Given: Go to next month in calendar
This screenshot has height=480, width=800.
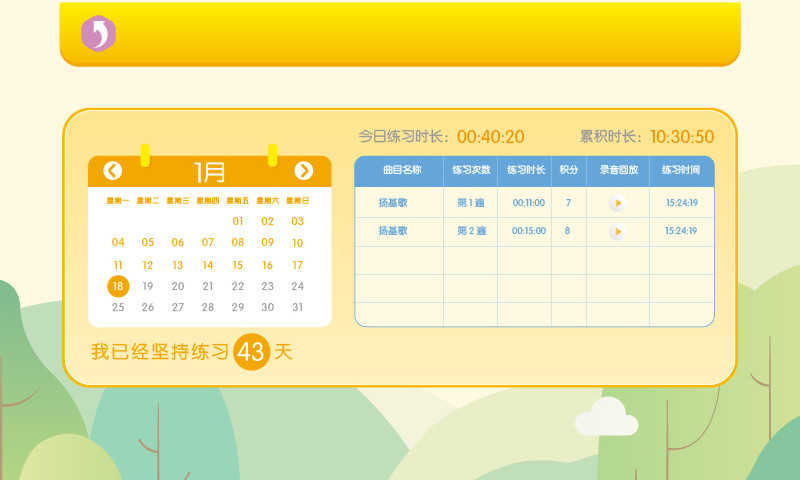Looking at the screenshot, I should (303, 171).
